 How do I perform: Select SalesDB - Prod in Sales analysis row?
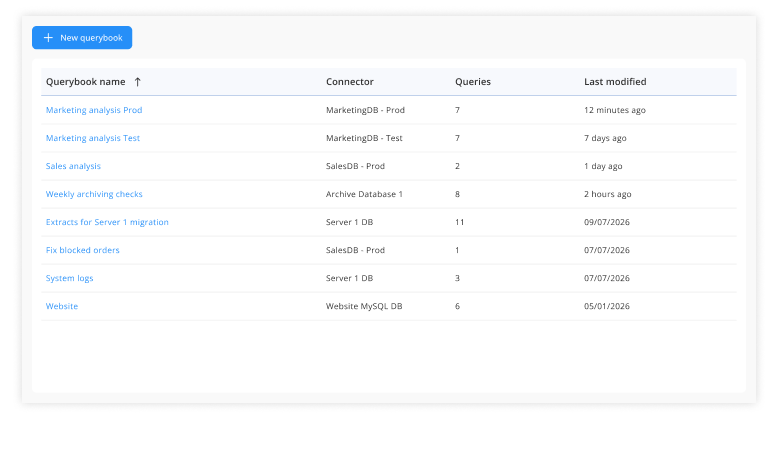click(x=355, y=166)
